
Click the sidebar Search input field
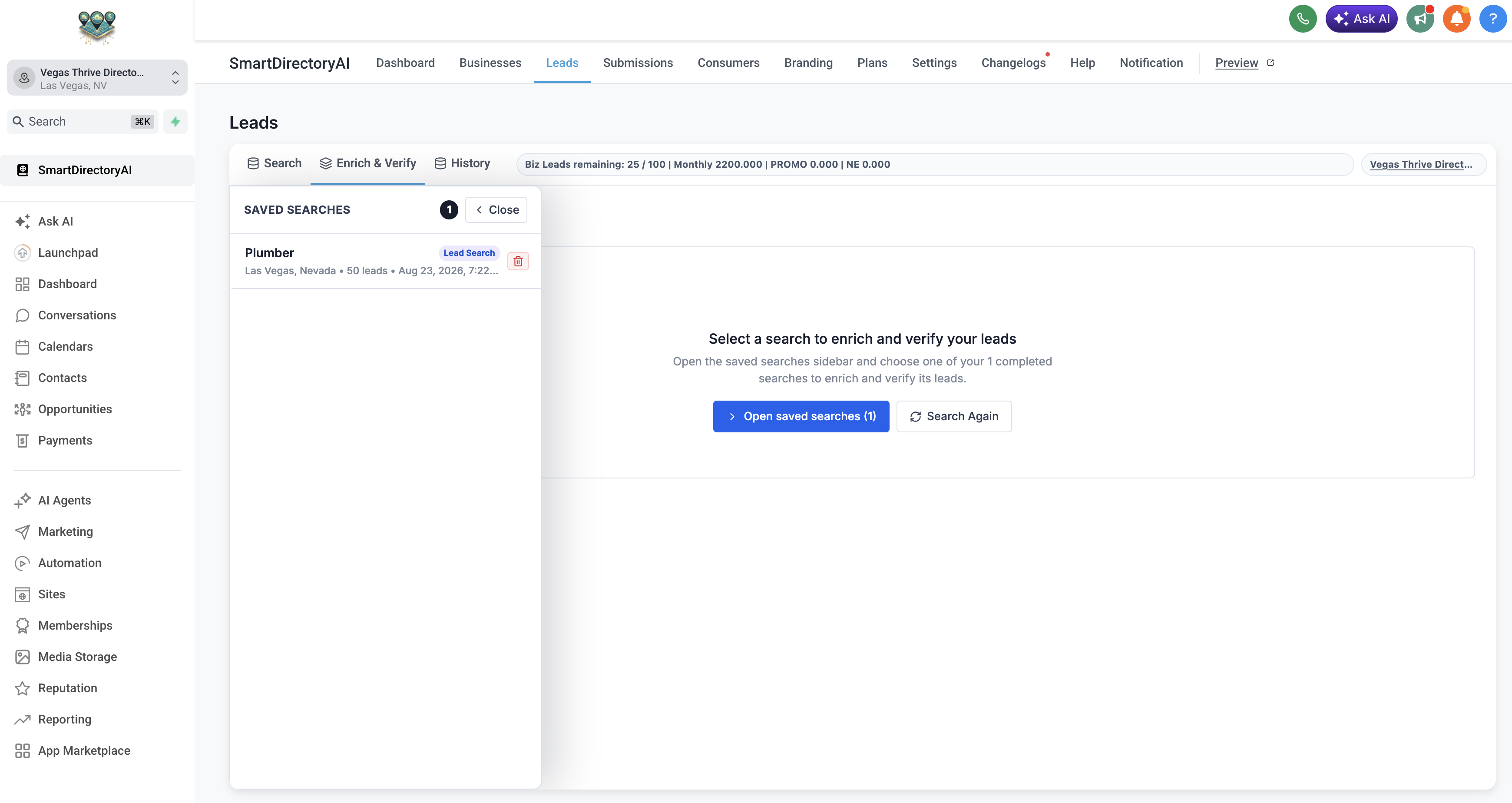pyautogui.click(x=83, y=122)
